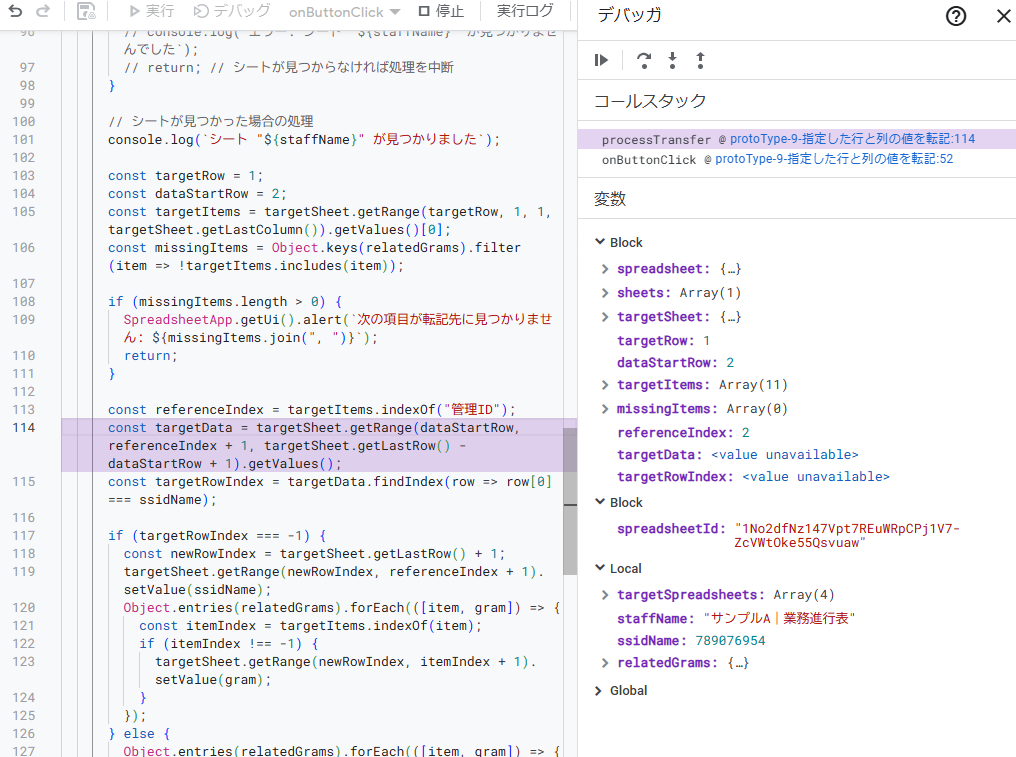The height and width of the screenshot is (757, 1016).
Task: Click the save project icon
Action: coord(87,12)
